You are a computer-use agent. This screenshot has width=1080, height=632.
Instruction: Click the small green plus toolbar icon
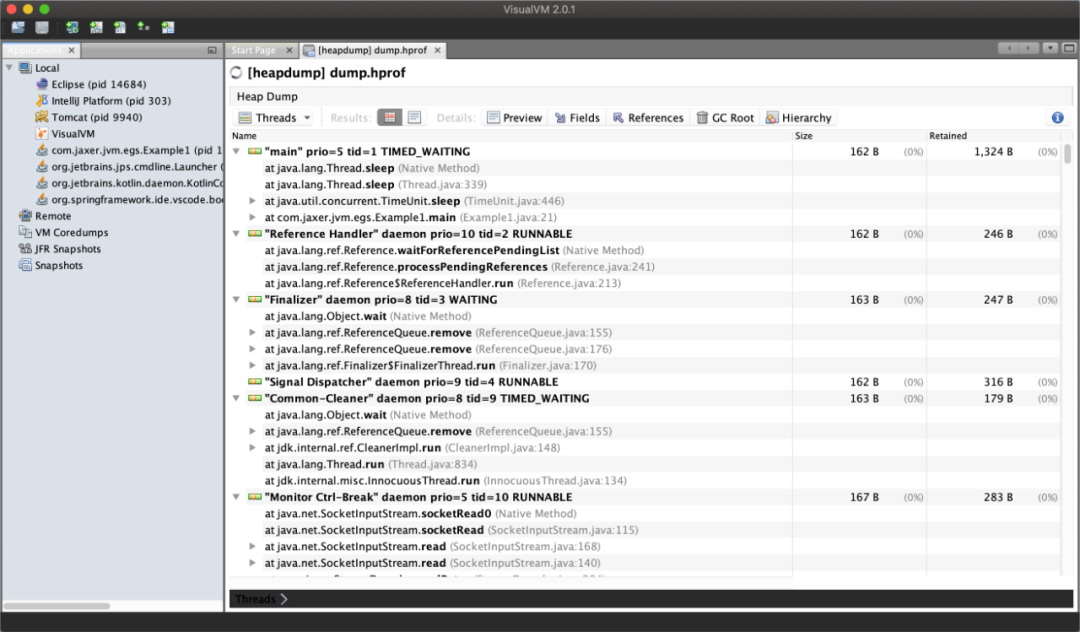click(x=143, y=27)
